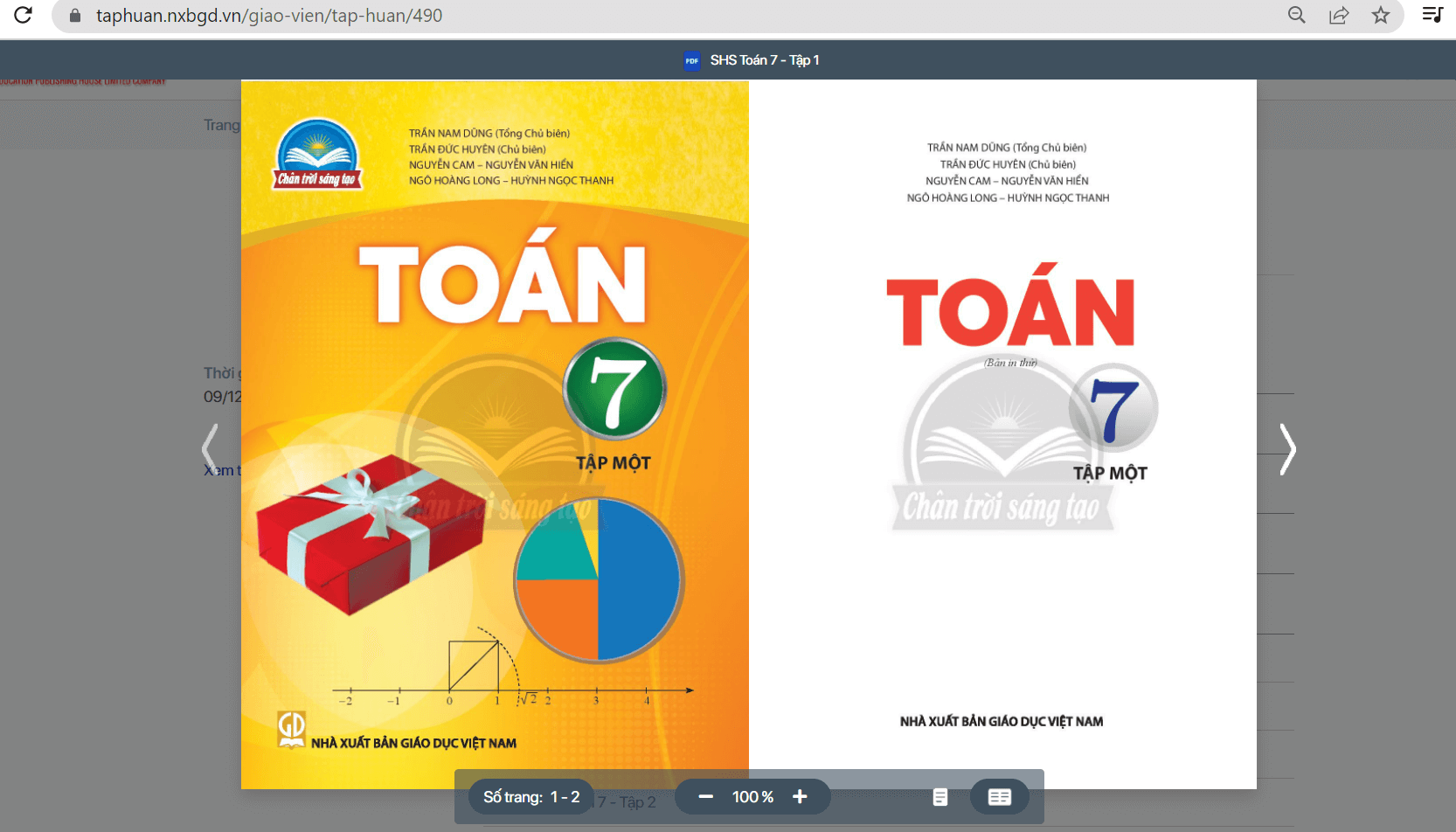Click 'NHÀ XUẤT BẢN GIÁO DỤC VIỆT NAM' on title page
The image size is (1456, 832).
coord(1002,721)
